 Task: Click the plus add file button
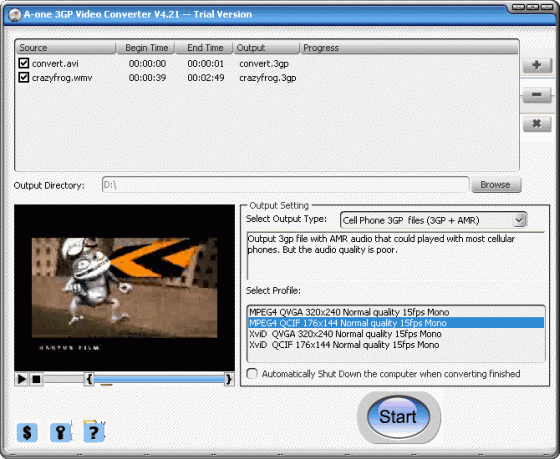point(537,65)
